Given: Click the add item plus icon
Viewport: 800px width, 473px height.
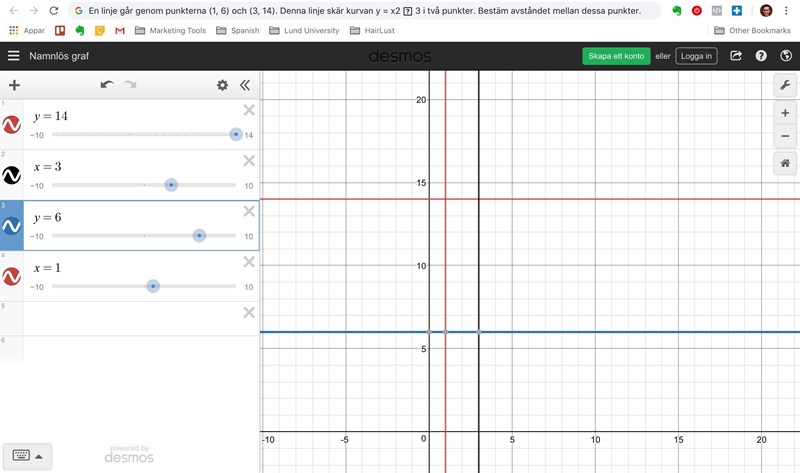Looking at the screenshot, I should (14, 85).
